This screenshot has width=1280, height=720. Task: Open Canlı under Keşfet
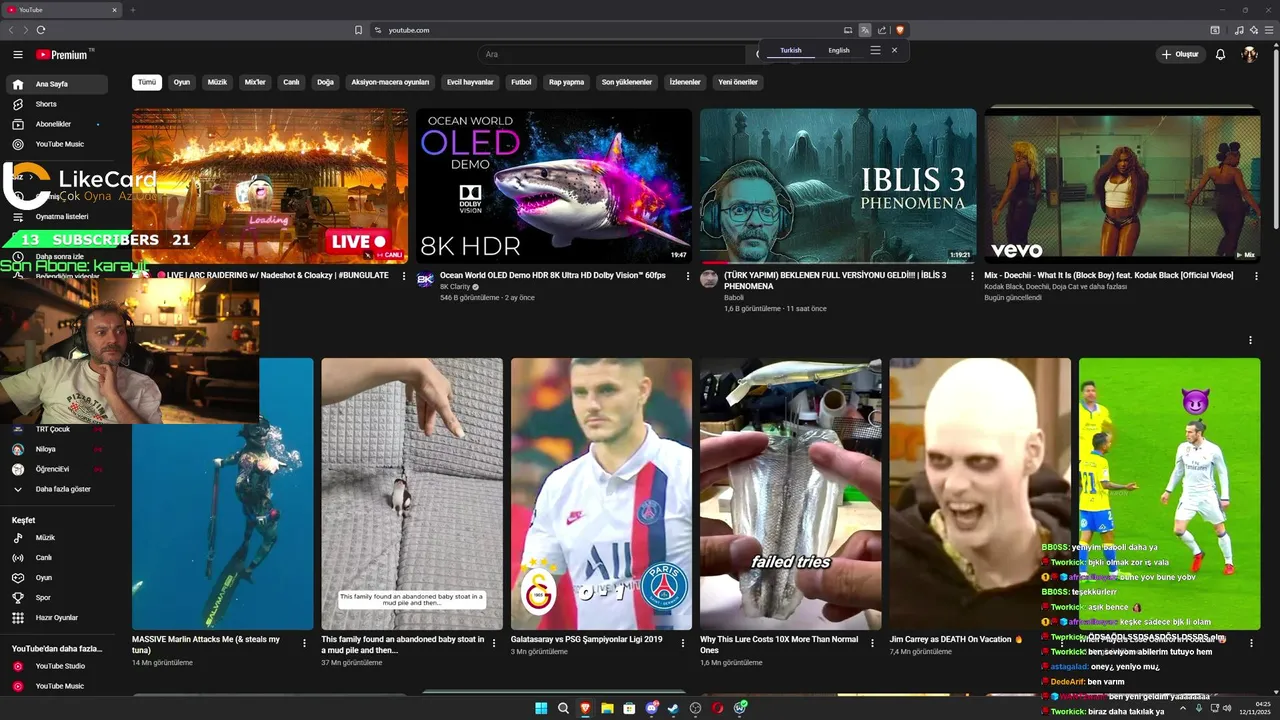click(56, 558)
